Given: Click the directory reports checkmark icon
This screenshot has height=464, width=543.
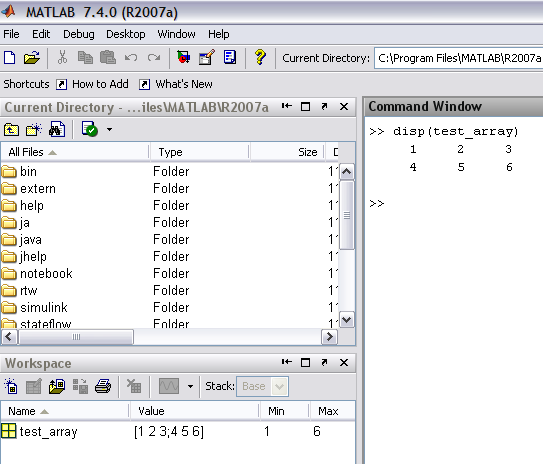Looking at the screenshot, I should [90, 129].
